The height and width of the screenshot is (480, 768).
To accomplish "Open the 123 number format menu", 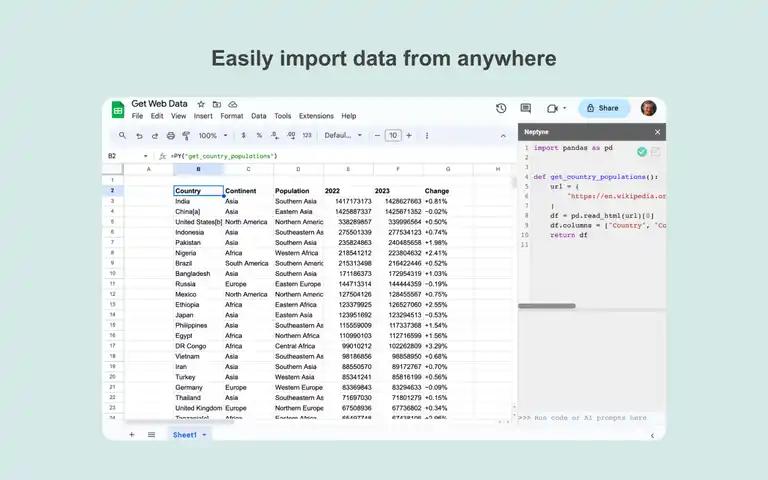I will click(x=307, y=135).
